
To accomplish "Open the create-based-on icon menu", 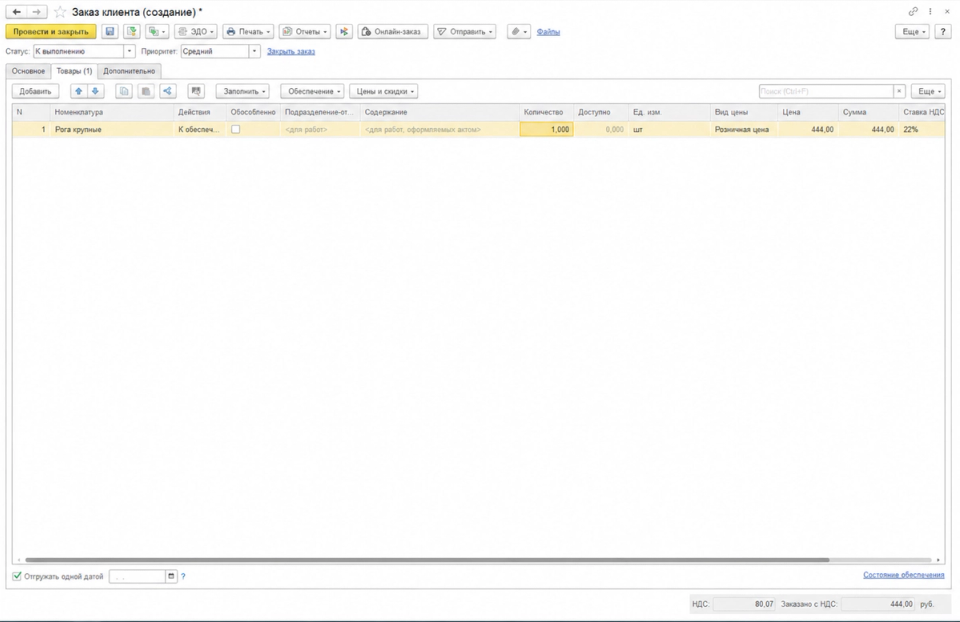I will [x=157, y=31].
